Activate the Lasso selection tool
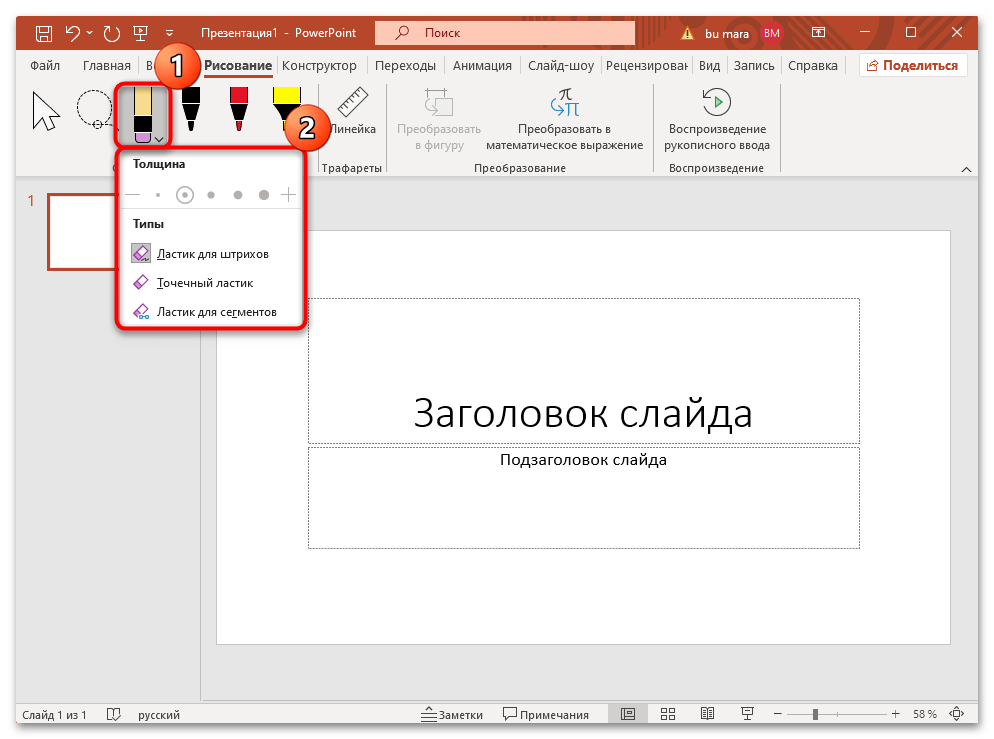994x739 pixels. [95, 110]
